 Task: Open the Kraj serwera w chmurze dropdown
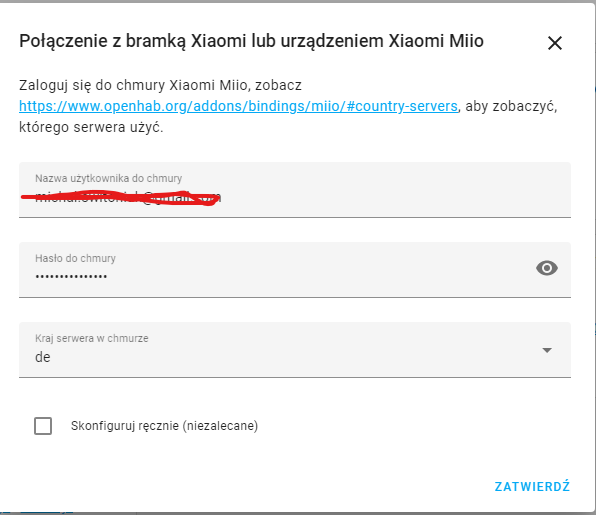295,350
